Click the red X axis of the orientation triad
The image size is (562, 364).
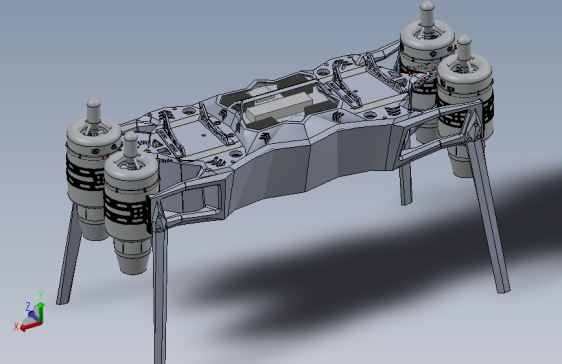click(x=30, y=326)
